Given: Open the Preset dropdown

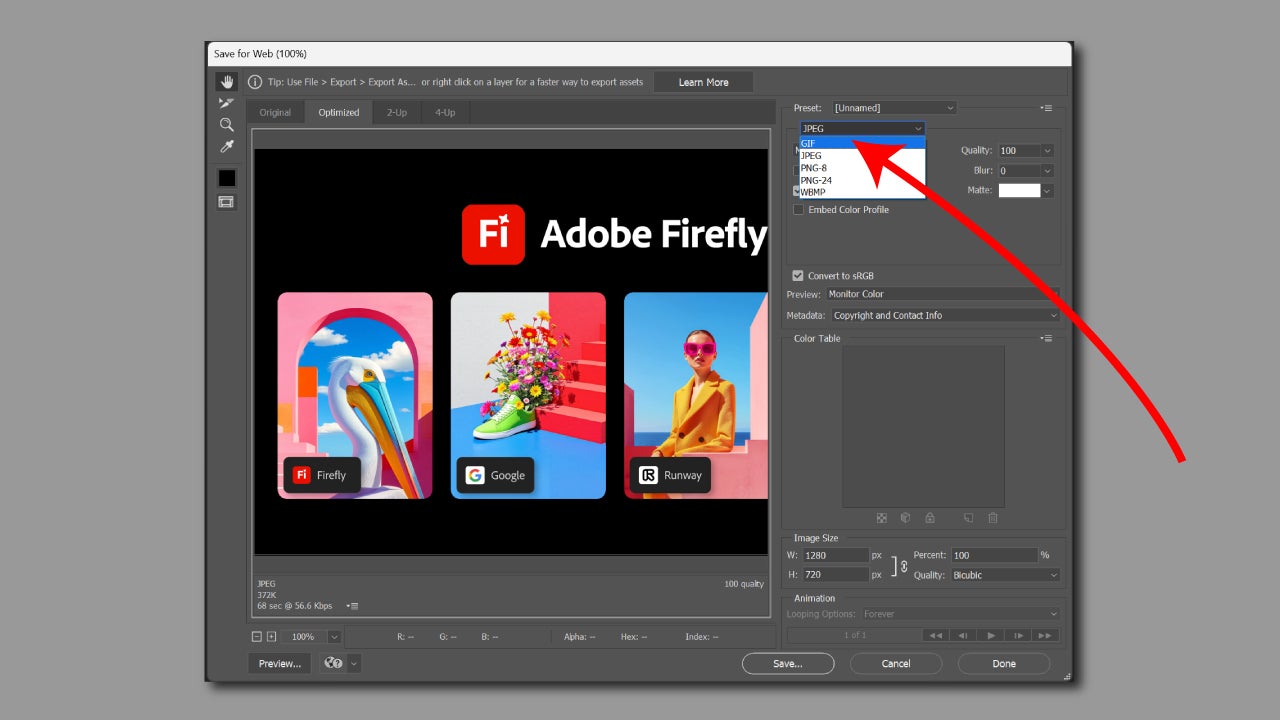Looking at the screenshot, I should tap(894, 108).
